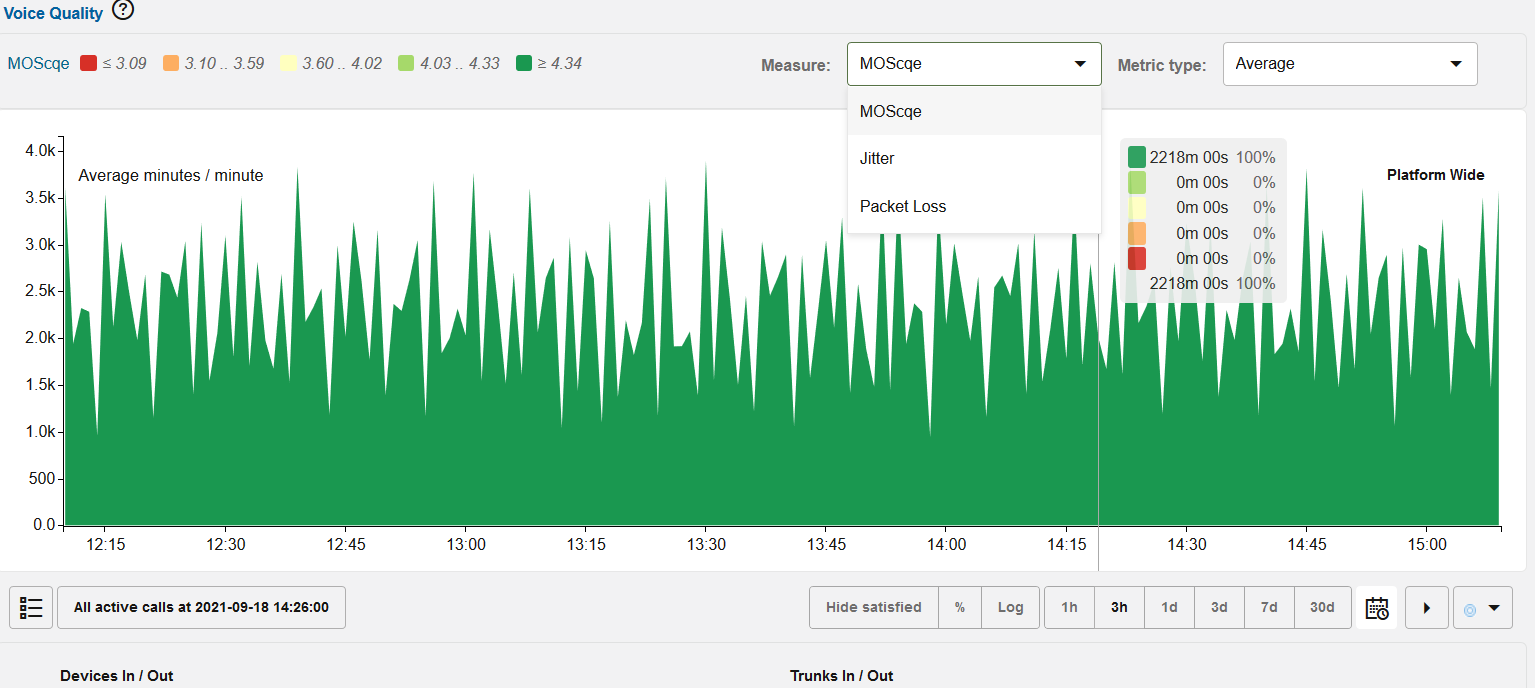Open the calendar date-time picker
The image size is (1535, 688).
(1377, 607)
